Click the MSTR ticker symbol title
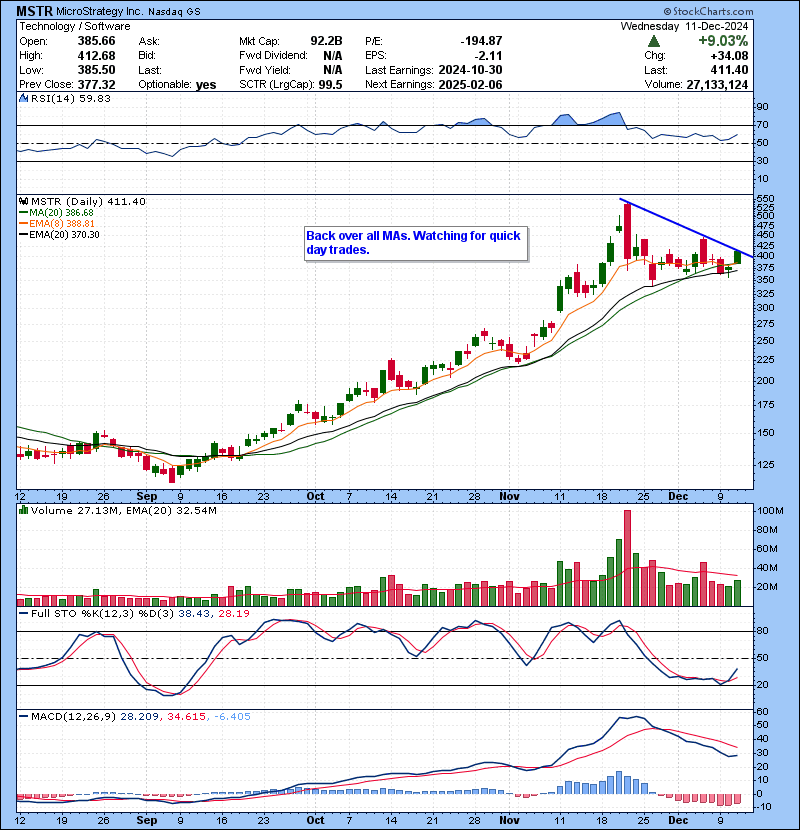This screenshot has height=830, width=800. point(34,11)
